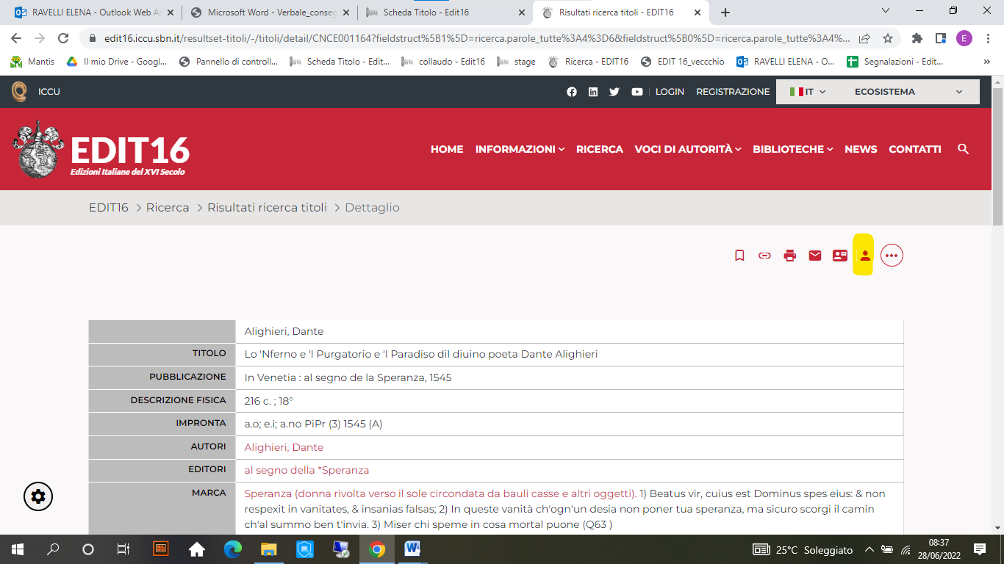Go back to Risultati ricerca titoli breadcrumb
The image size is (1004, 564).
267,208
